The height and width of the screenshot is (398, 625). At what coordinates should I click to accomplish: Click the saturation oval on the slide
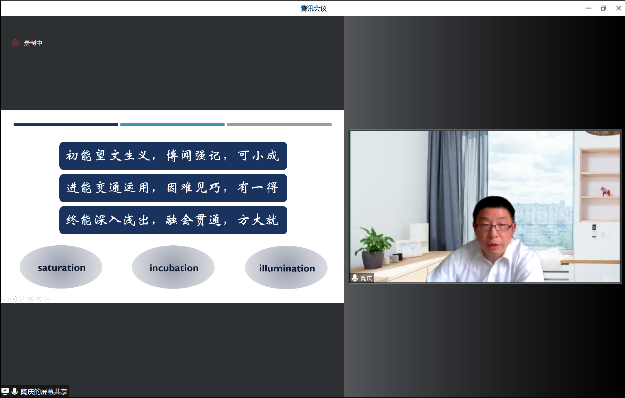tap(61, 267)
